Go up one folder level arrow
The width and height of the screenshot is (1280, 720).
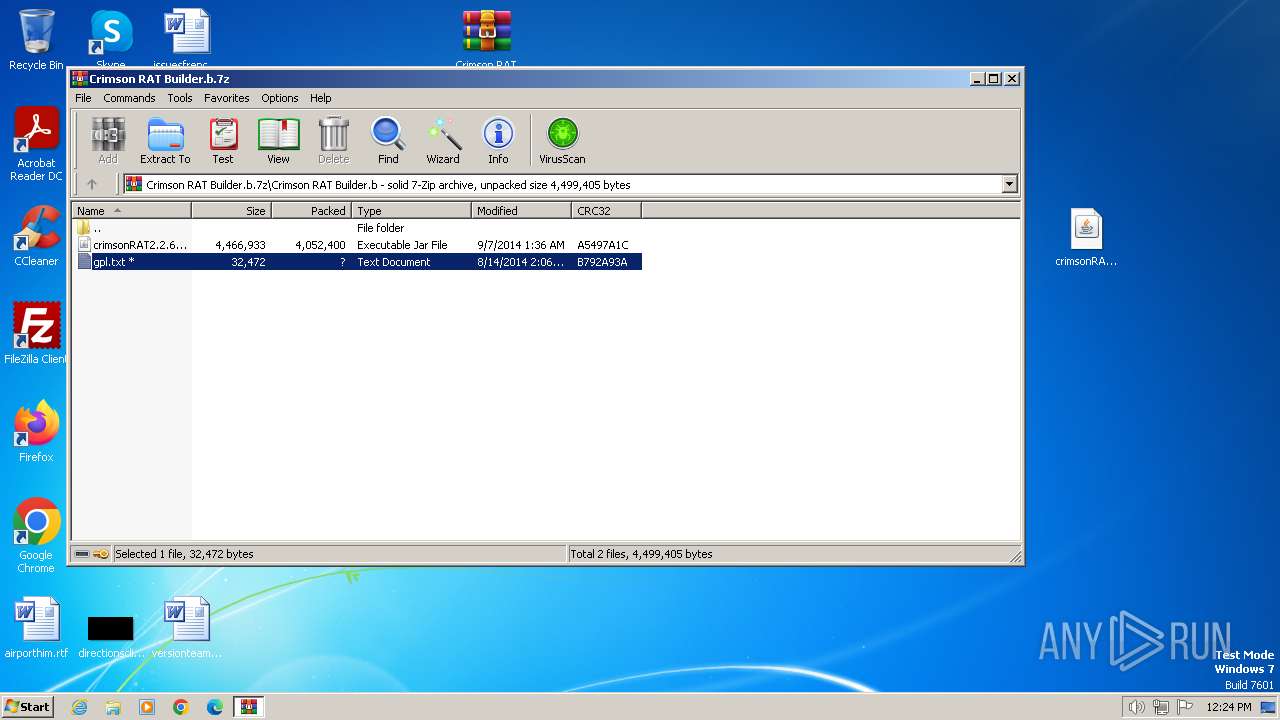click(92, 184)
